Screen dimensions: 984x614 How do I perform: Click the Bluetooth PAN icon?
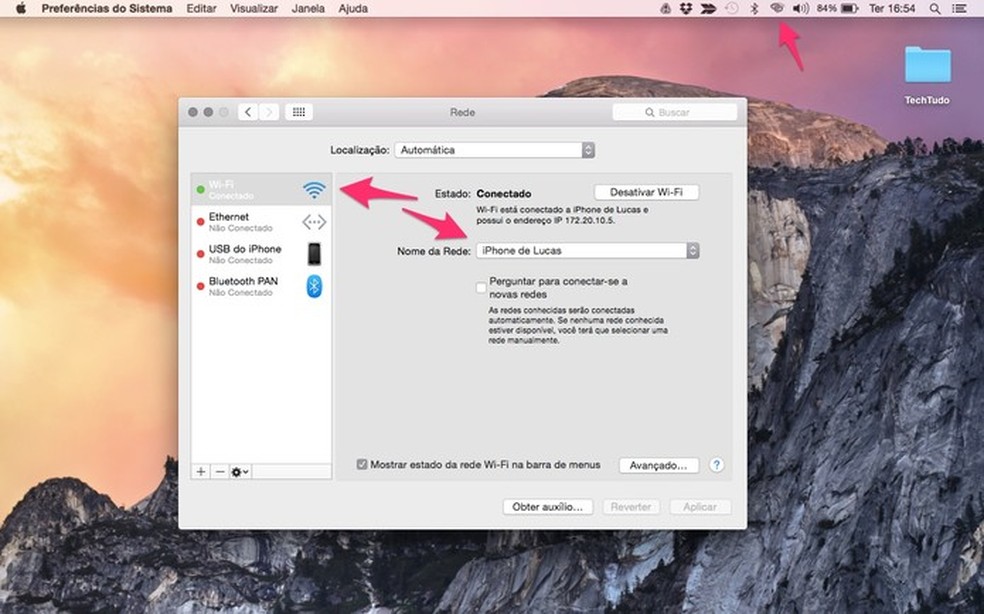[x=314, y=286]
